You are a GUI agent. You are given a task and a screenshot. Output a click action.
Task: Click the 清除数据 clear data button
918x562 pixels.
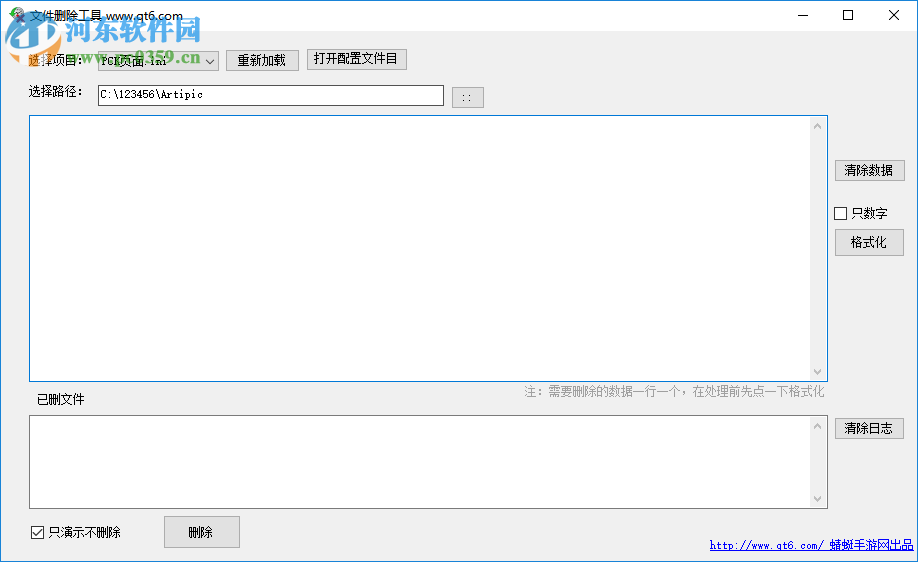coord(869,170)
